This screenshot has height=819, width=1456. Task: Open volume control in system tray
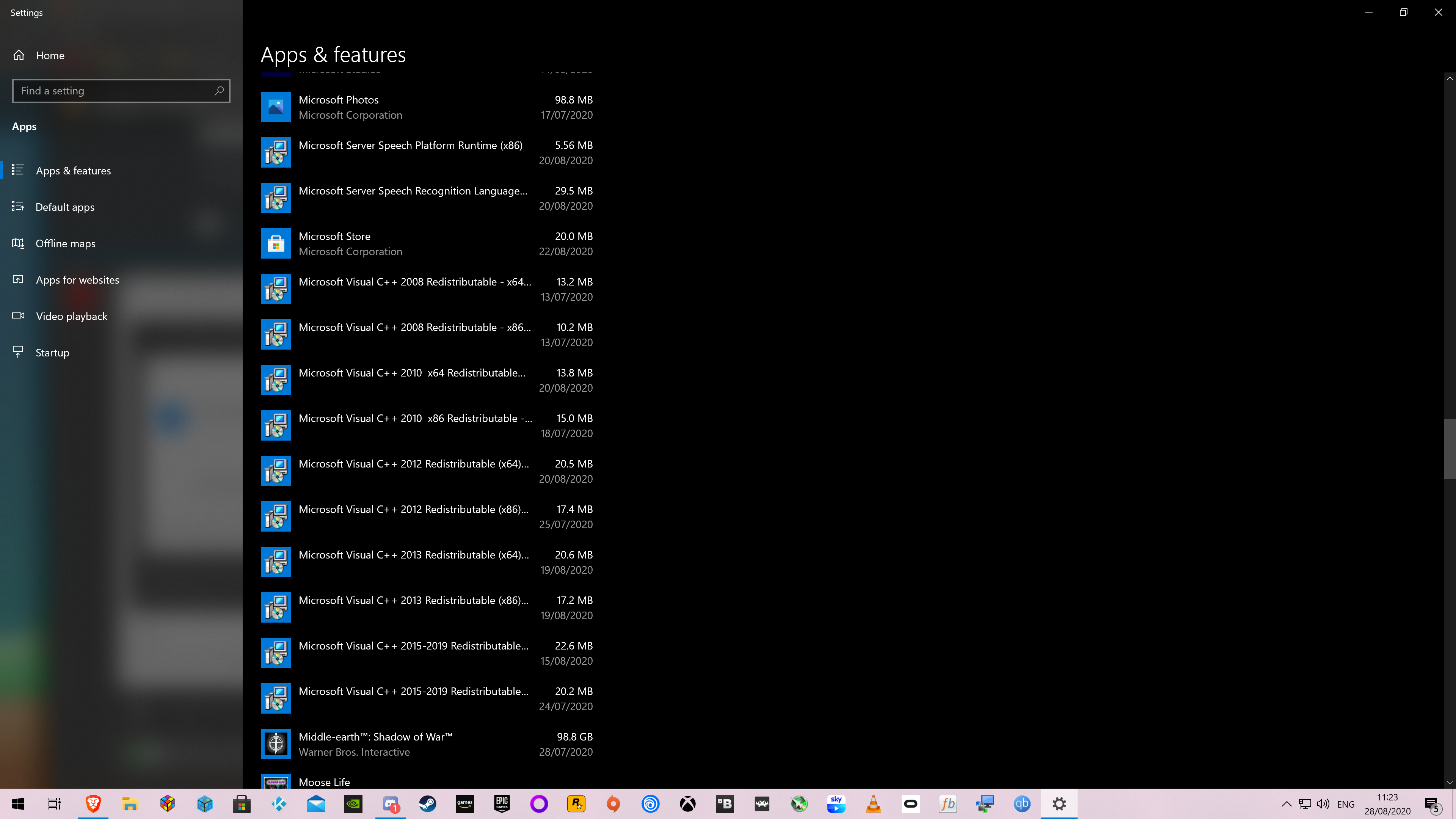[1323, 804]
